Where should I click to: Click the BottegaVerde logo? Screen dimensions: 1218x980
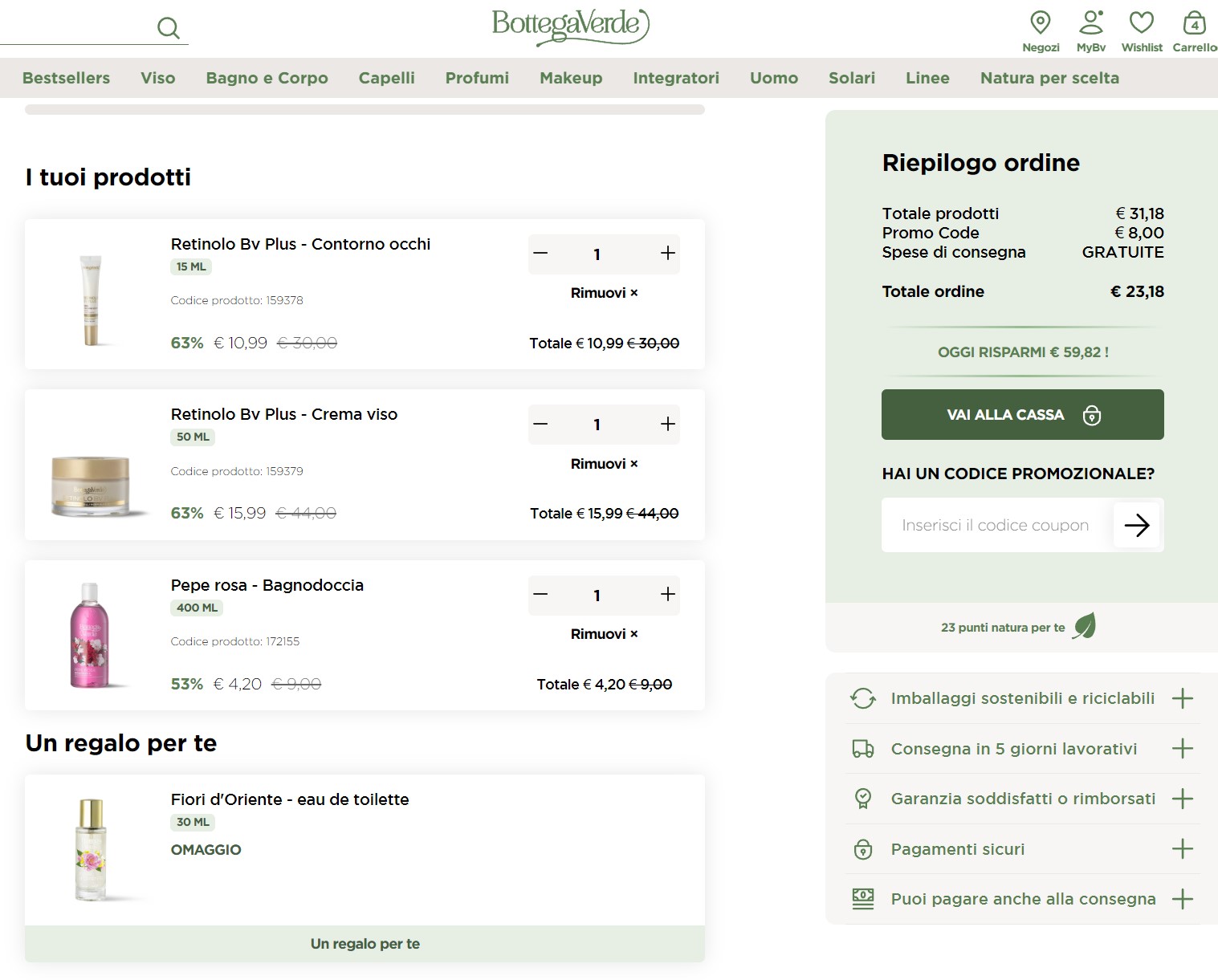click(x=570, y=25)
